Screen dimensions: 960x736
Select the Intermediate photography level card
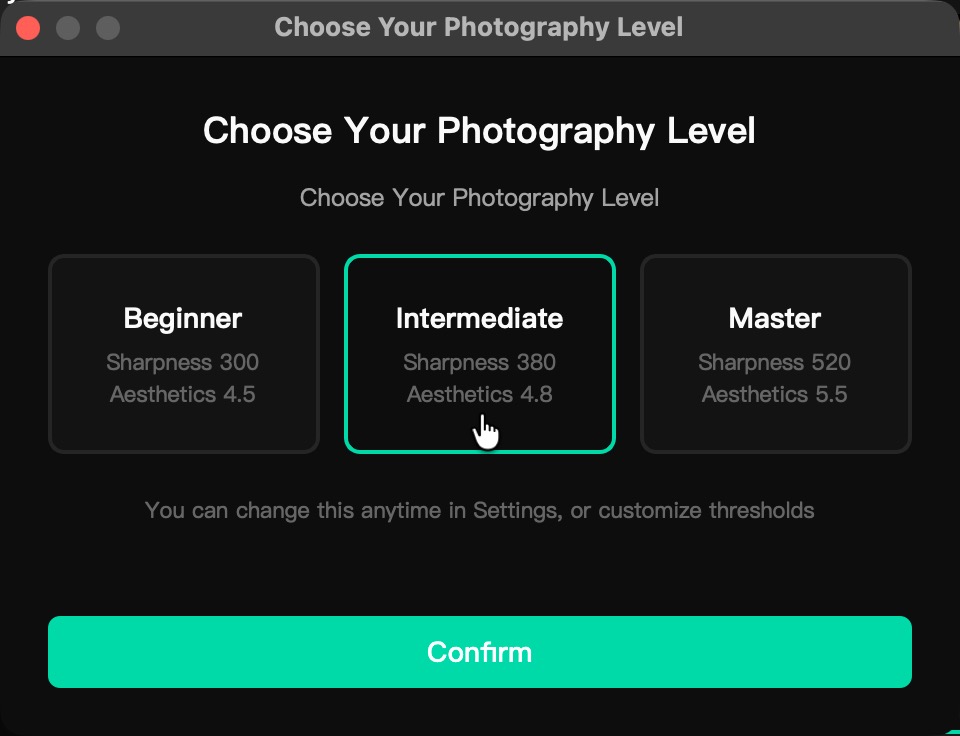479,354
